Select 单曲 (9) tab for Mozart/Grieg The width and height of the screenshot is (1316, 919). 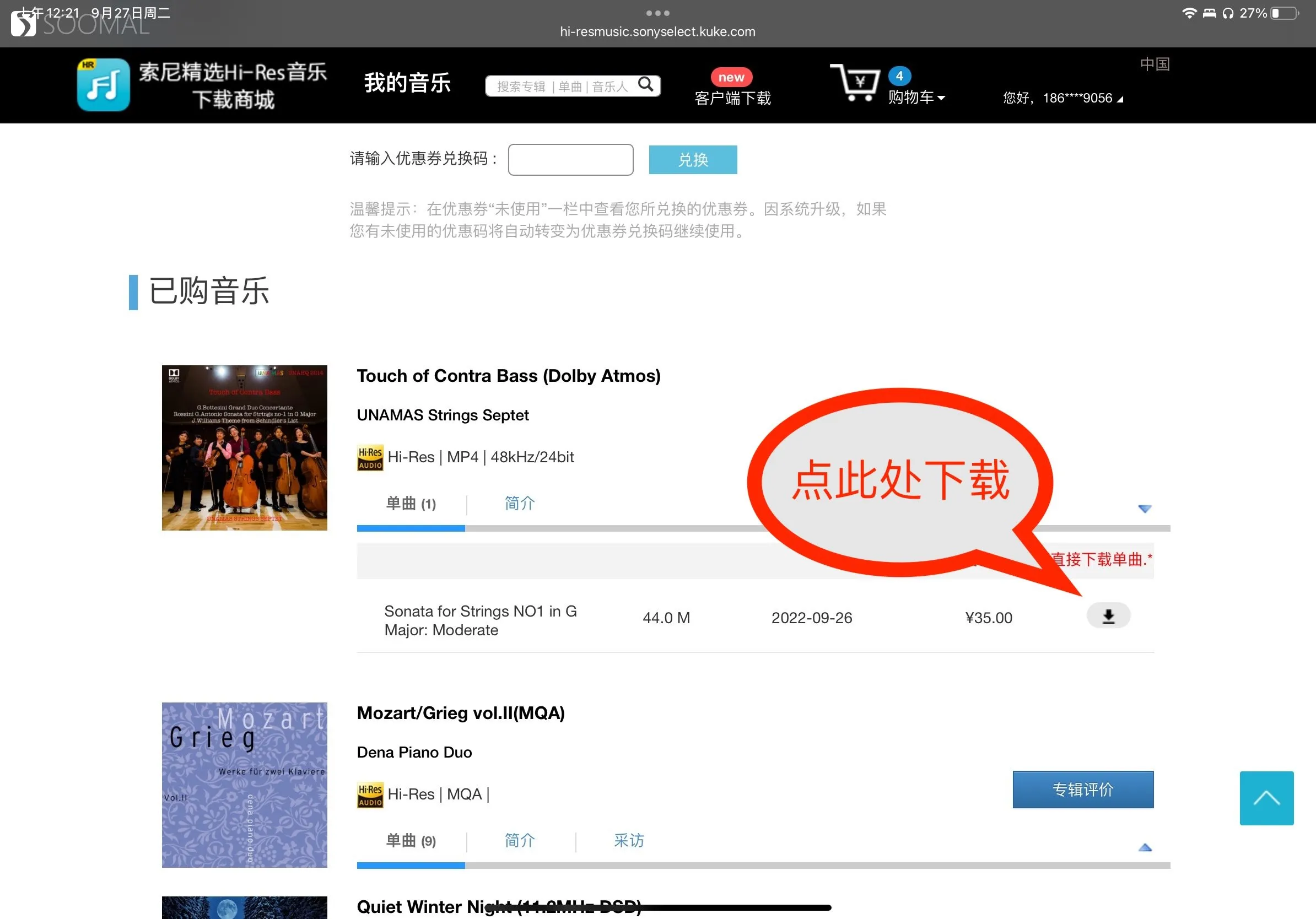coord(411,841)
